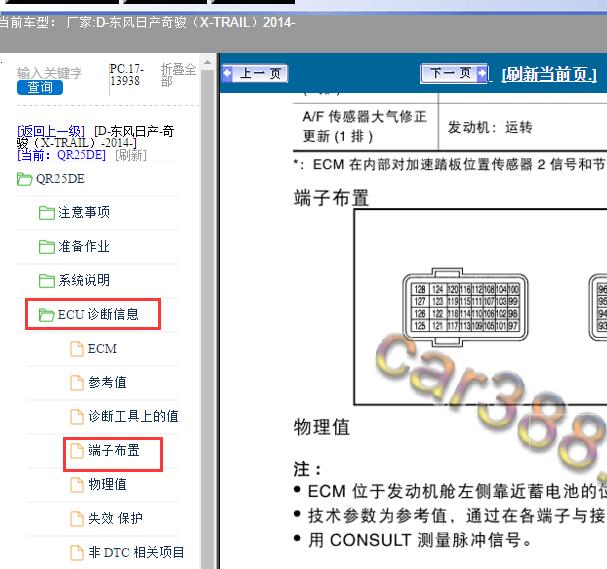Open the 系统说明 folder icon
The image size is (607, 569).
47,281
